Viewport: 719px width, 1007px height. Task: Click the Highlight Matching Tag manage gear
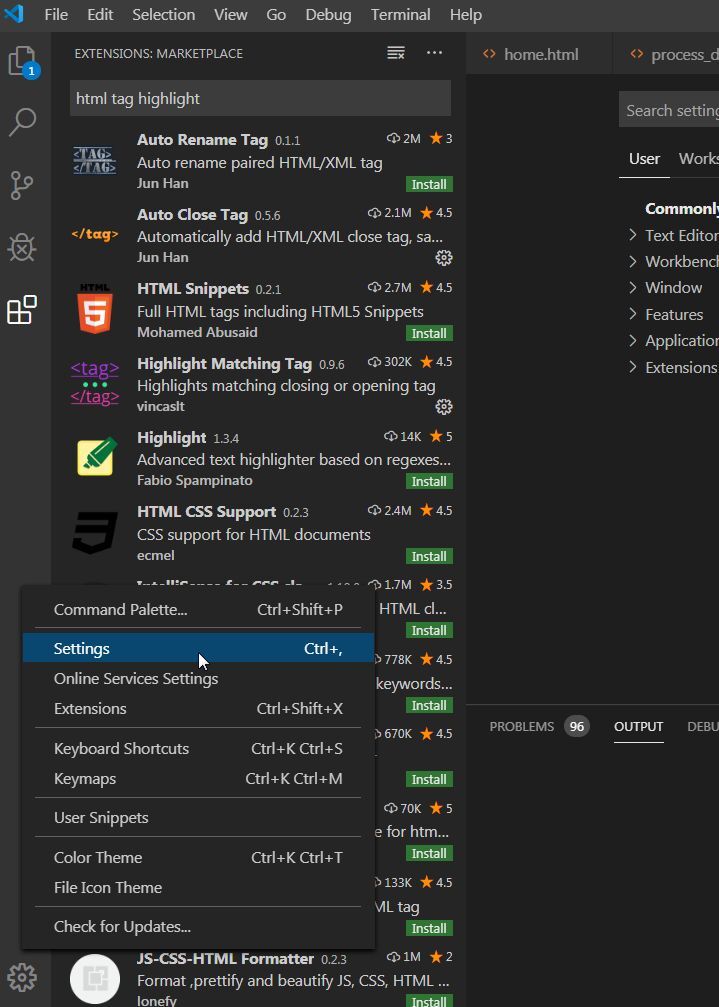(444, 407)
